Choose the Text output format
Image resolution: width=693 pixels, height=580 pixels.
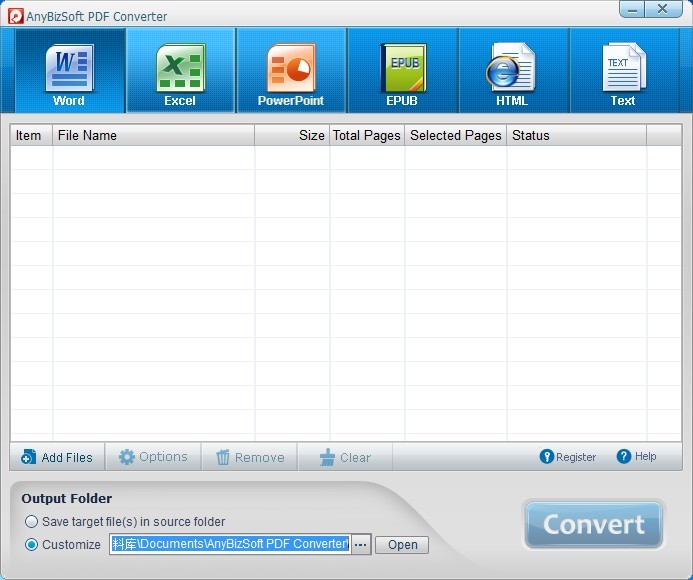(623, 72)
